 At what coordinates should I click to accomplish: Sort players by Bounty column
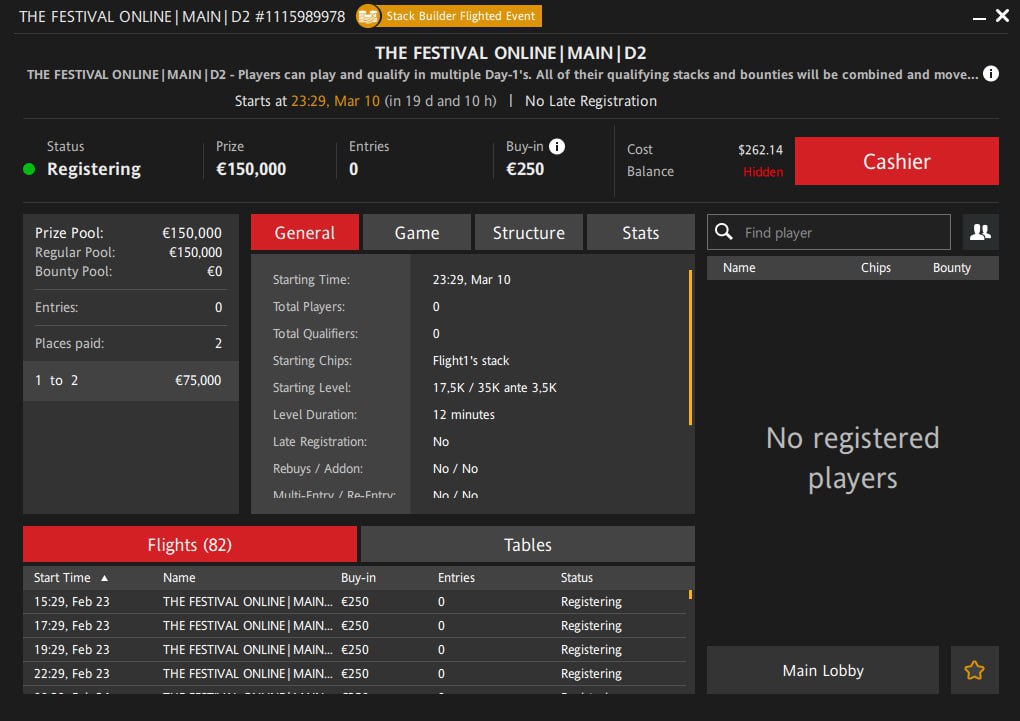(952, 267)
